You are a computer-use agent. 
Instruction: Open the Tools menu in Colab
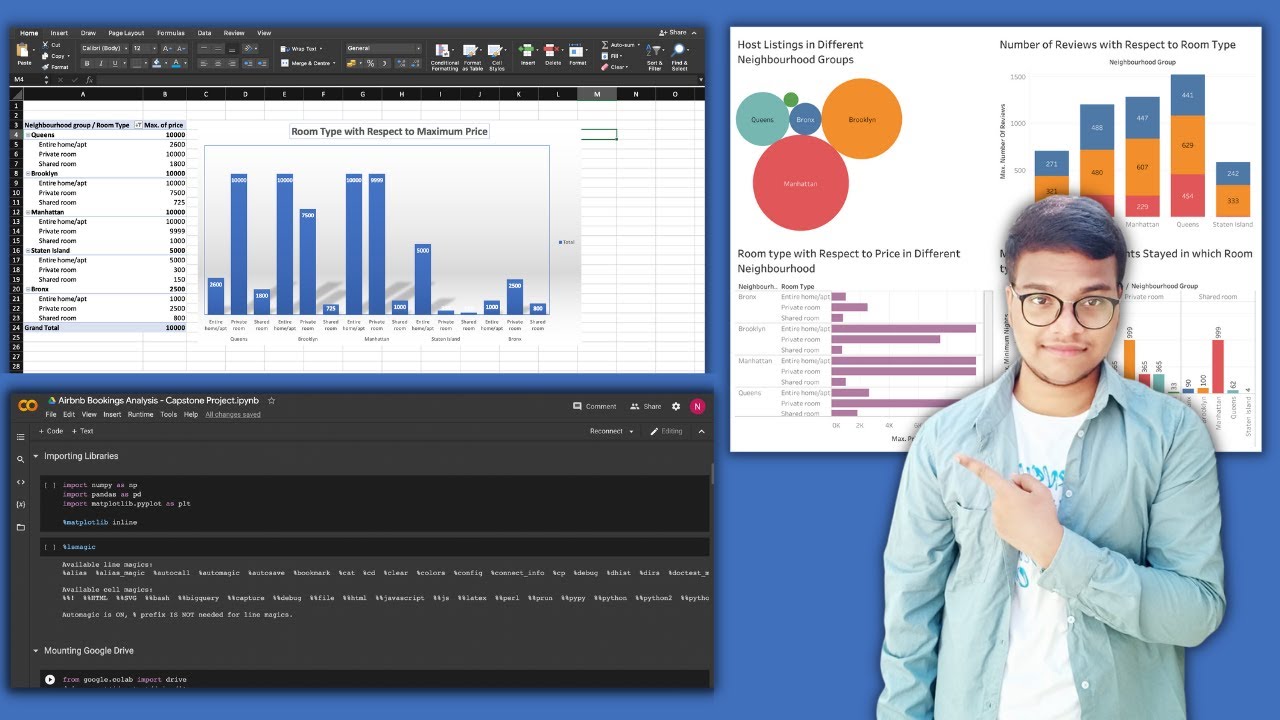pyautogui.click(x=169, y=414)
